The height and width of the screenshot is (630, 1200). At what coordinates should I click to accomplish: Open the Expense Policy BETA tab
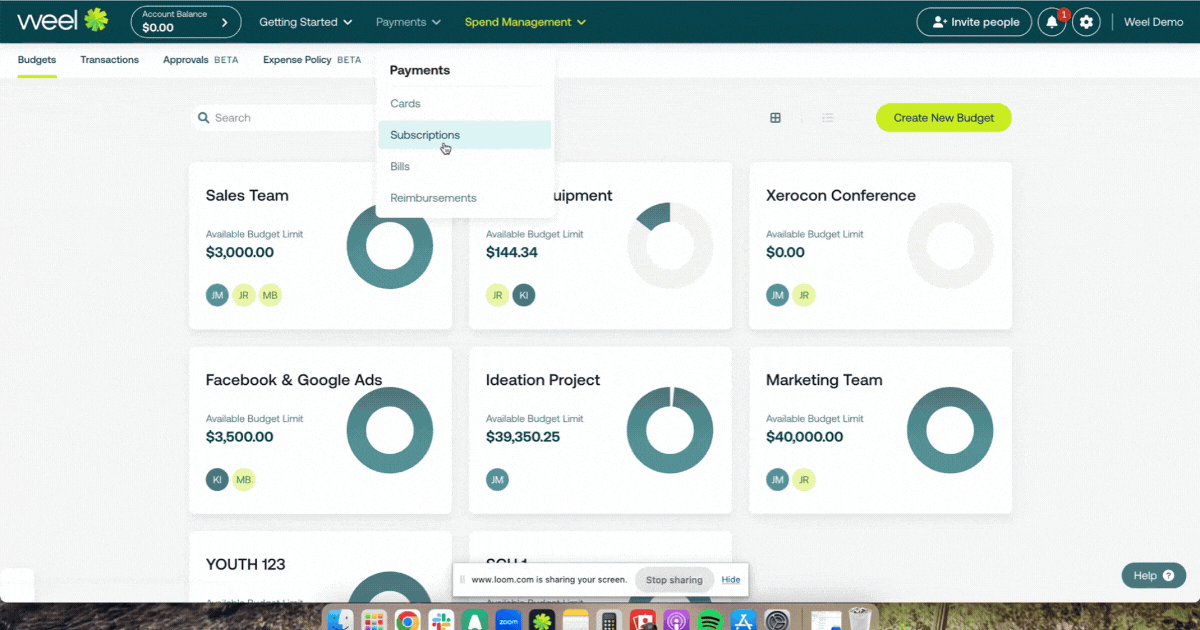[311, 60]
